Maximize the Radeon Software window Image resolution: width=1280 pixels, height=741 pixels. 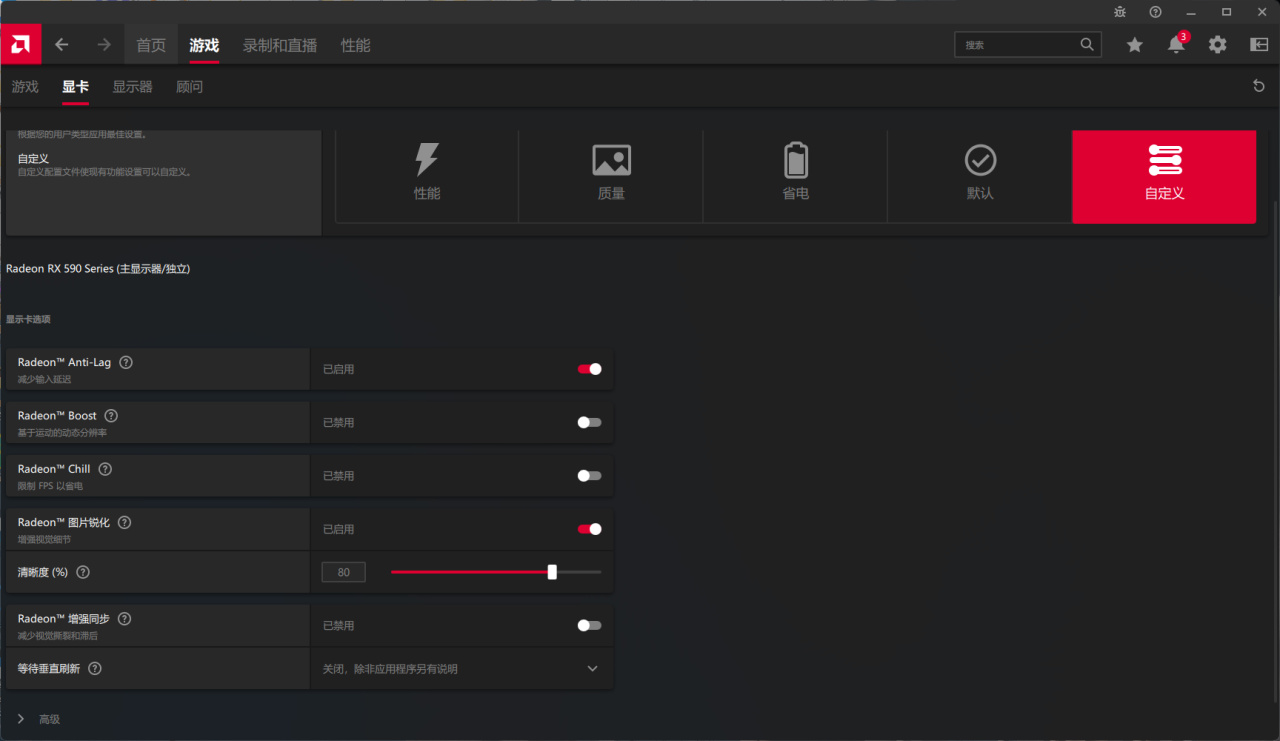click(x=1226, y=12)
